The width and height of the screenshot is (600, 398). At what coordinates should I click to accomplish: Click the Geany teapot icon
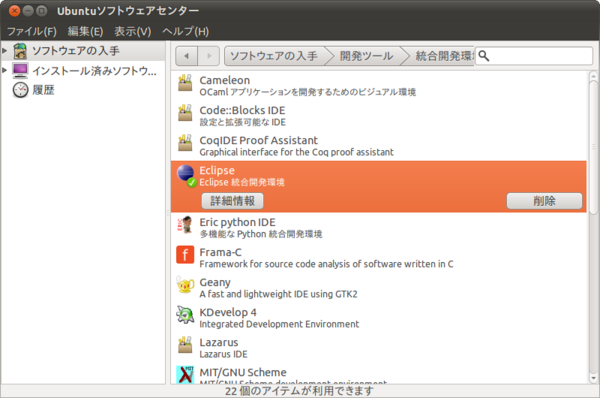[x=185, y=285]
